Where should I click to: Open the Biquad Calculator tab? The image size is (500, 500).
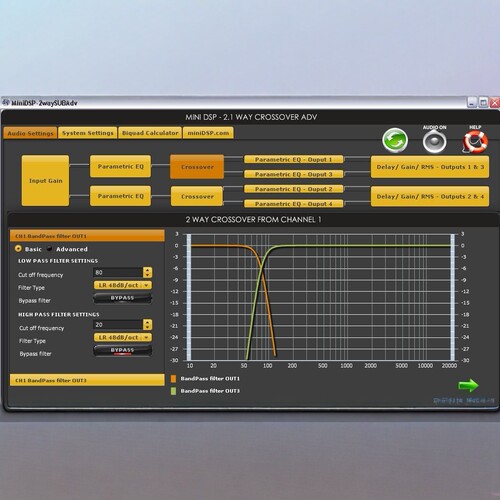tap(150, 133)
